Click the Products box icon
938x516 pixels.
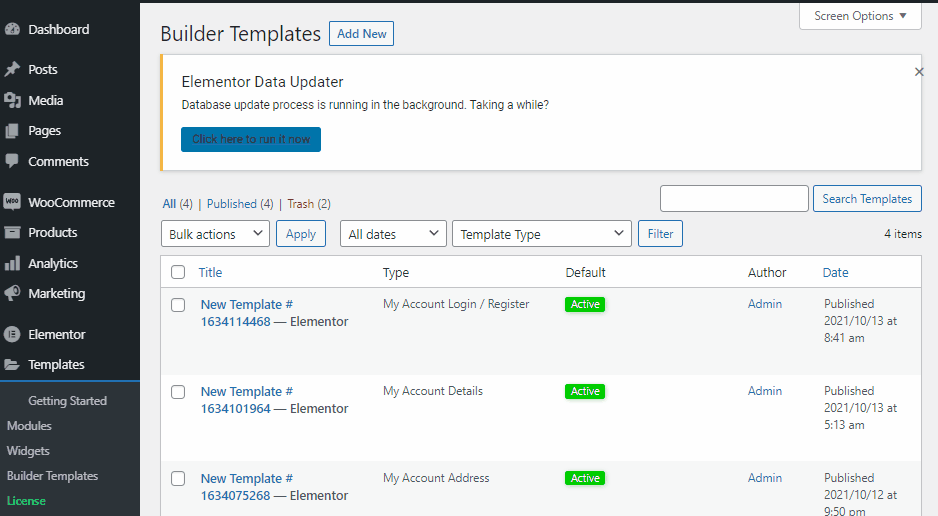click(12, 232)
